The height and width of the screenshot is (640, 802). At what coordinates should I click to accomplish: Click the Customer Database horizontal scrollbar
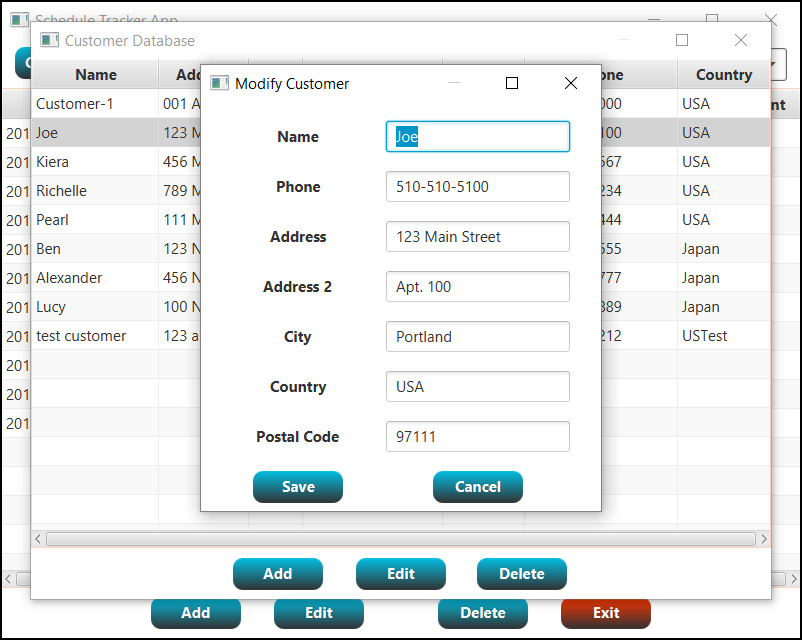click(400, 539)
